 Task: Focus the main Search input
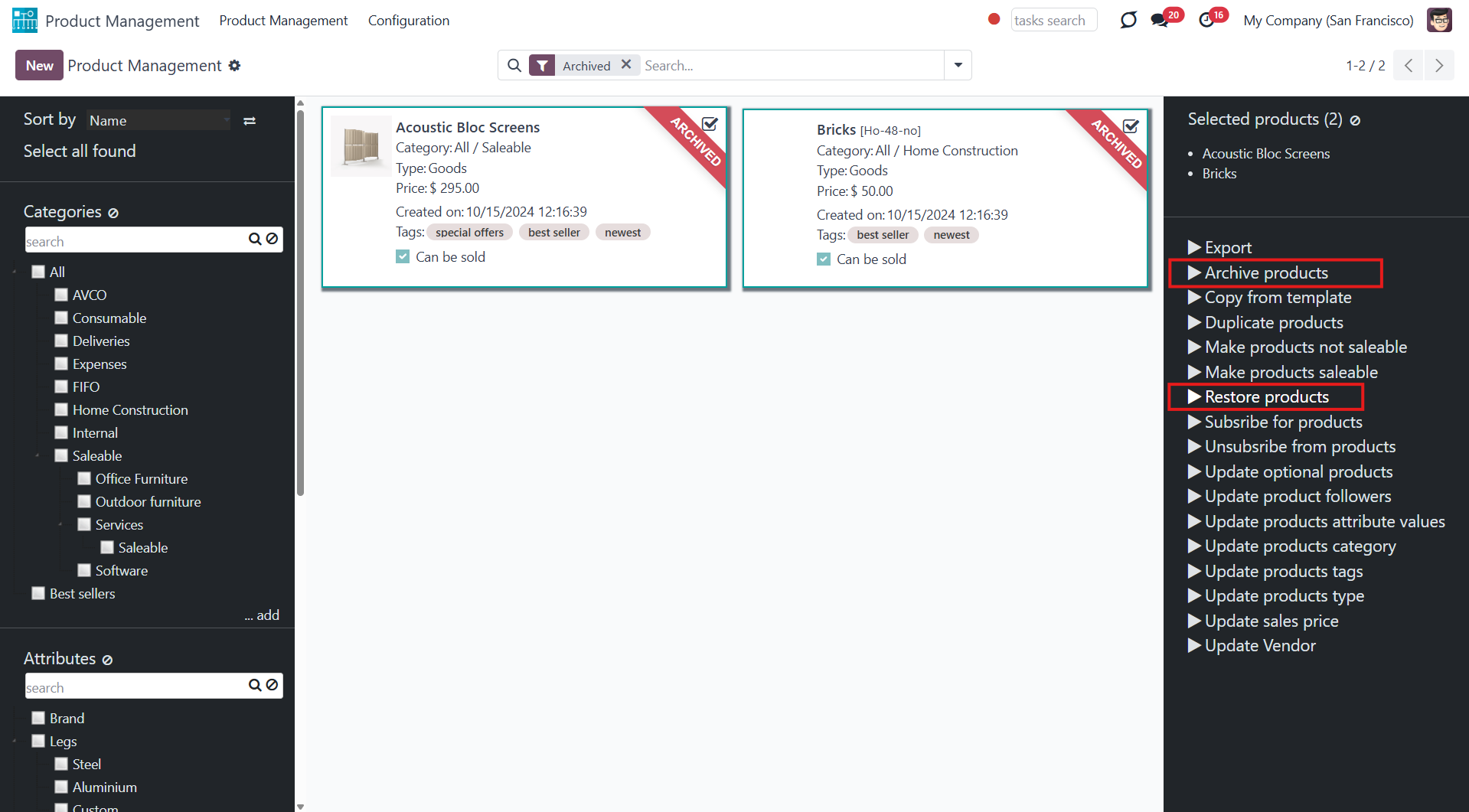tap(792, 65)
